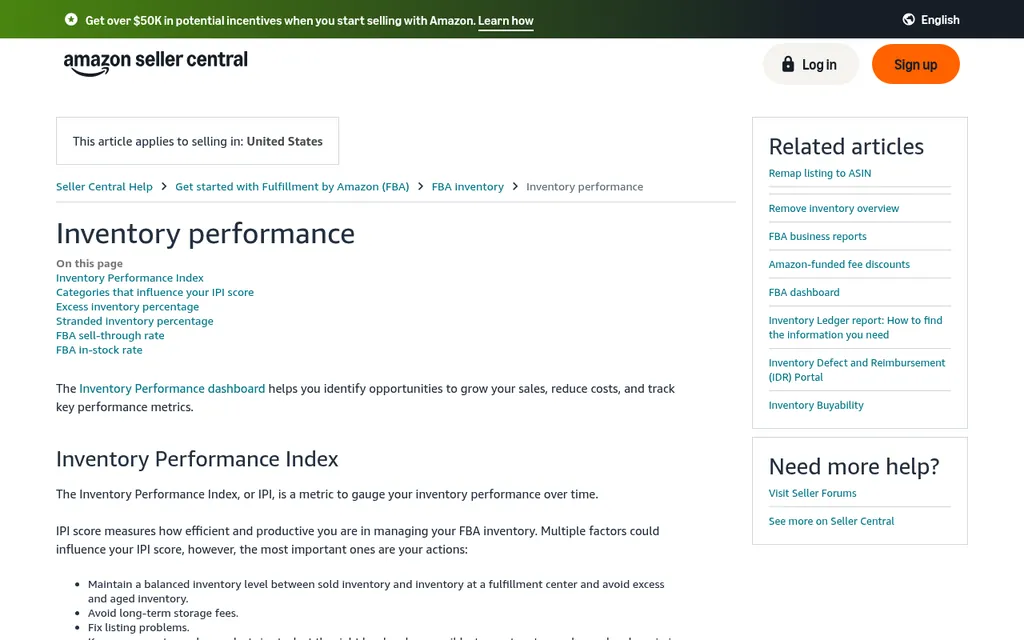Jump to FBA in-stock rate section
1024x640 pixels.
[99, 349]
